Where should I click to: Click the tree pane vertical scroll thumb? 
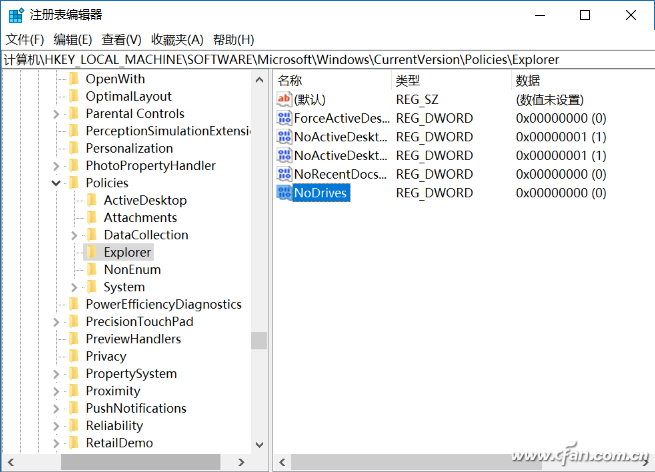(259, 340)
